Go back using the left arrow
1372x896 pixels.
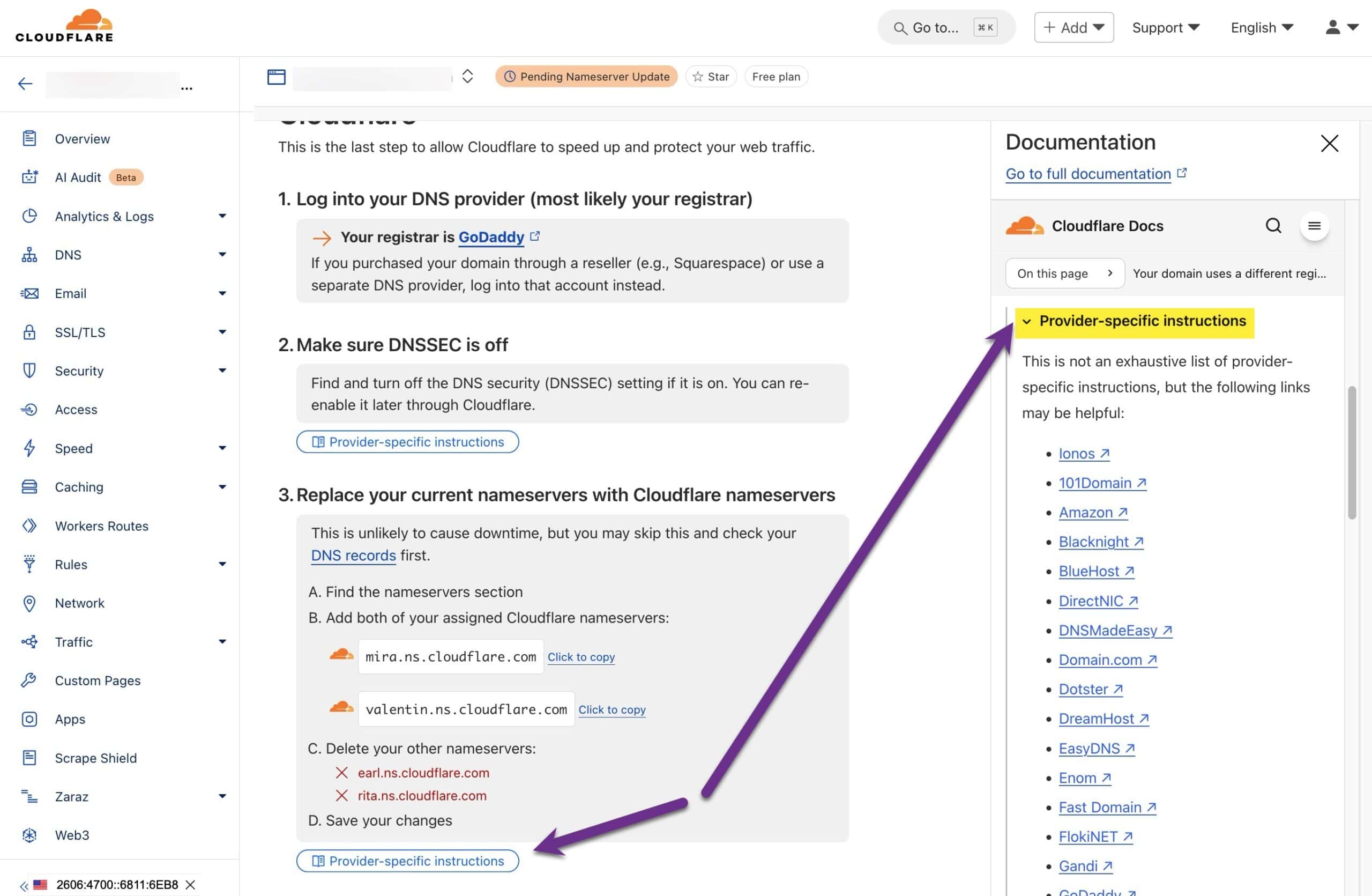[x=25, y=84]
